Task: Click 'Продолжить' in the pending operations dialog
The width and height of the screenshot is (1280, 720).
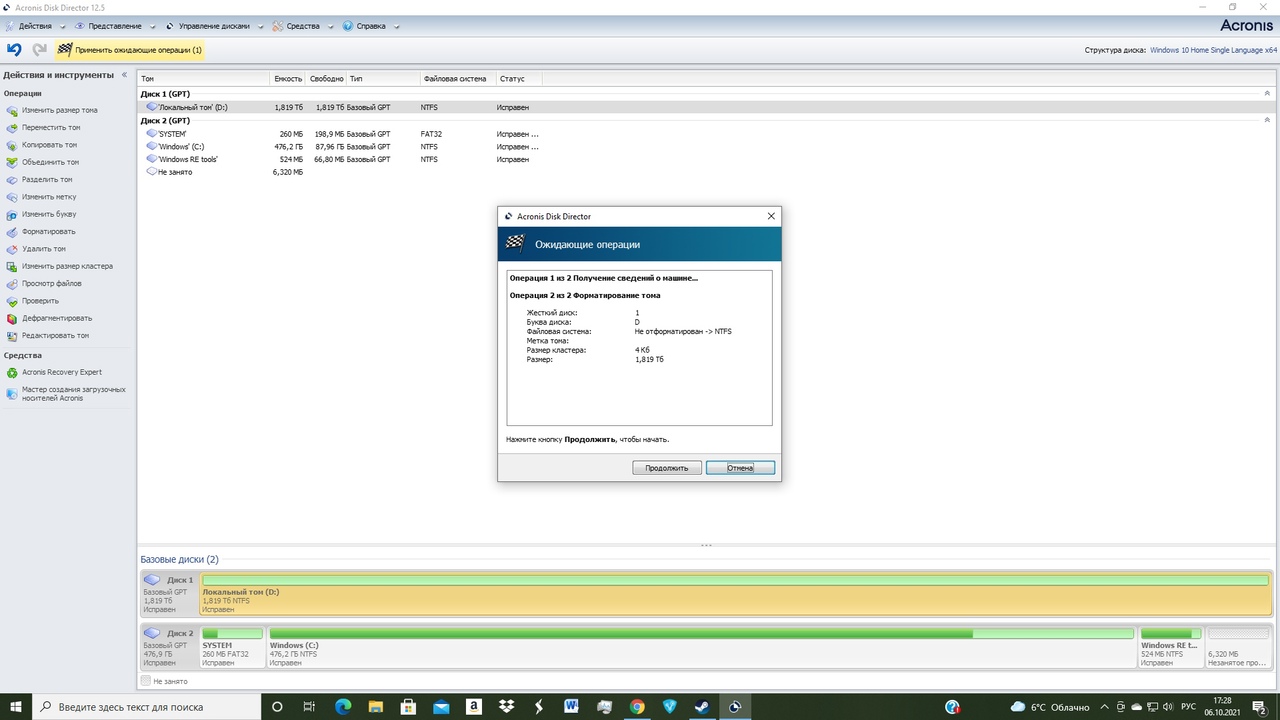Action: 666,468
